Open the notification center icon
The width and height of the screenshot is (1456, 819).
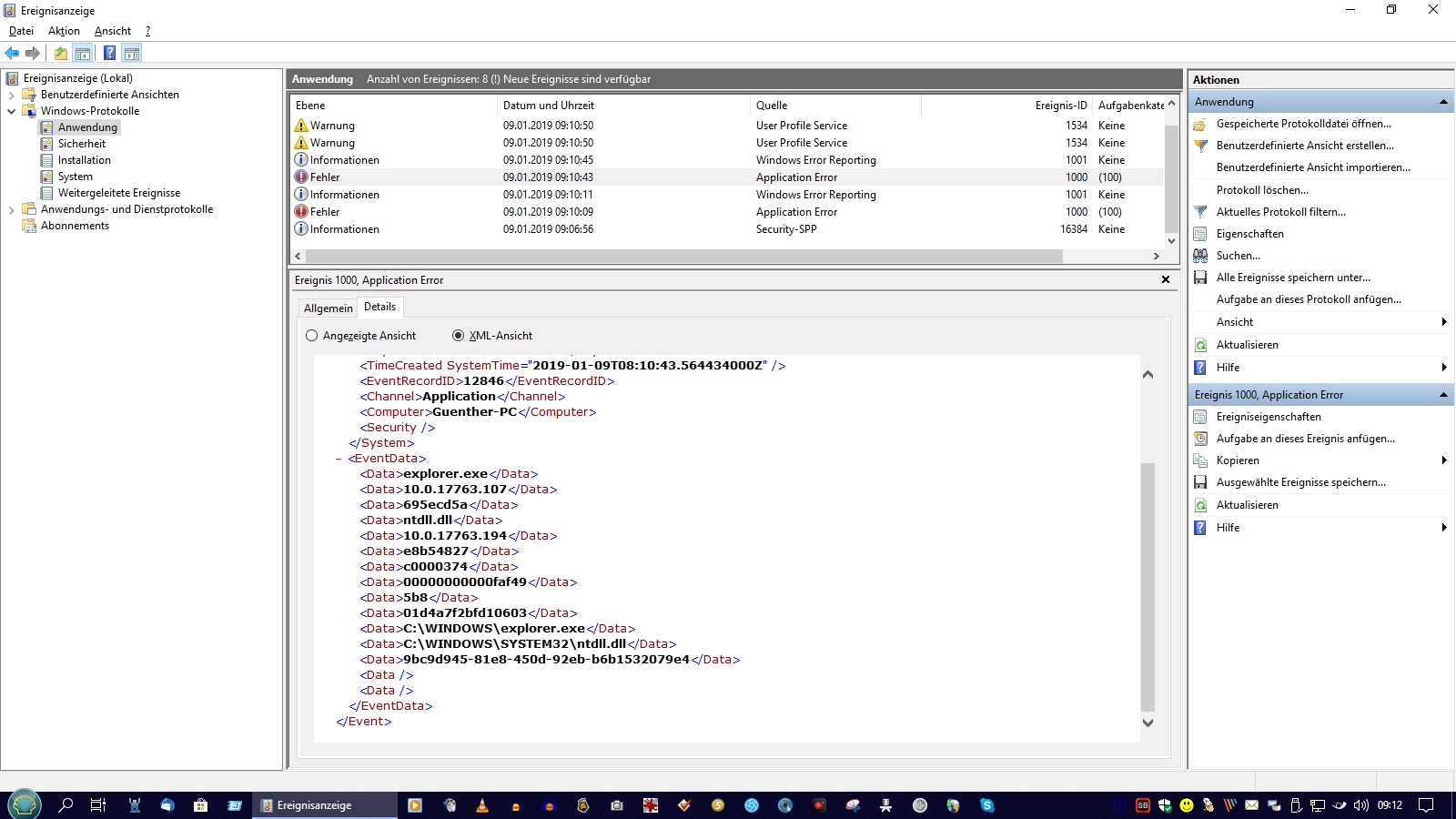pos(1426,805)
